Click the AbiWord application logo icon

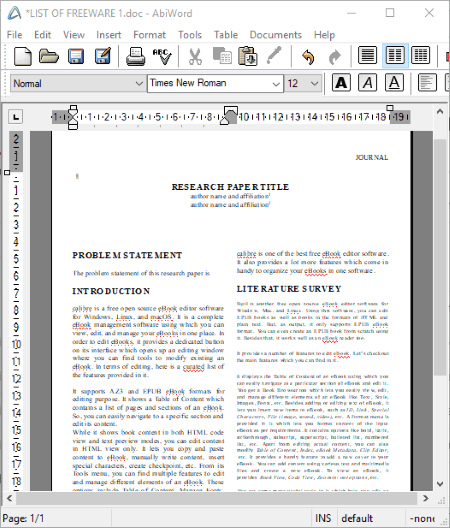[15, 13]
